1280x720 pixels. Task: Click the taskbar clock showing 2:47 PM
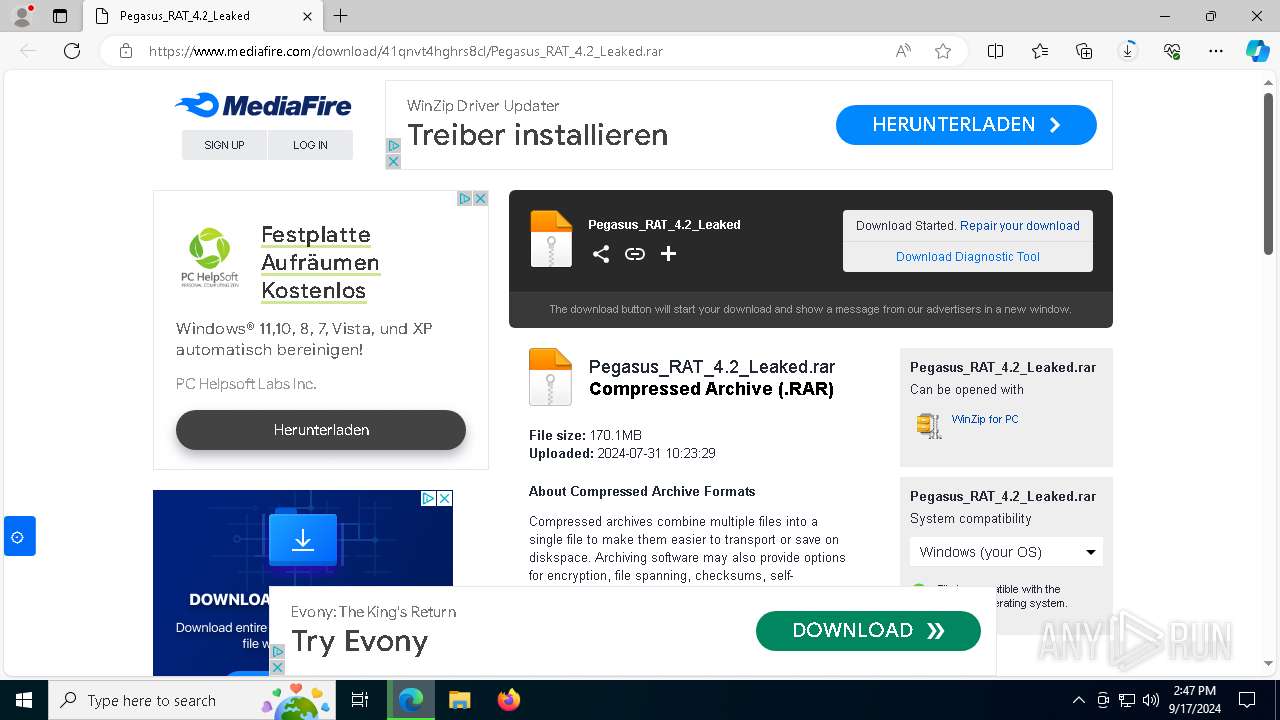[1192, 700]
